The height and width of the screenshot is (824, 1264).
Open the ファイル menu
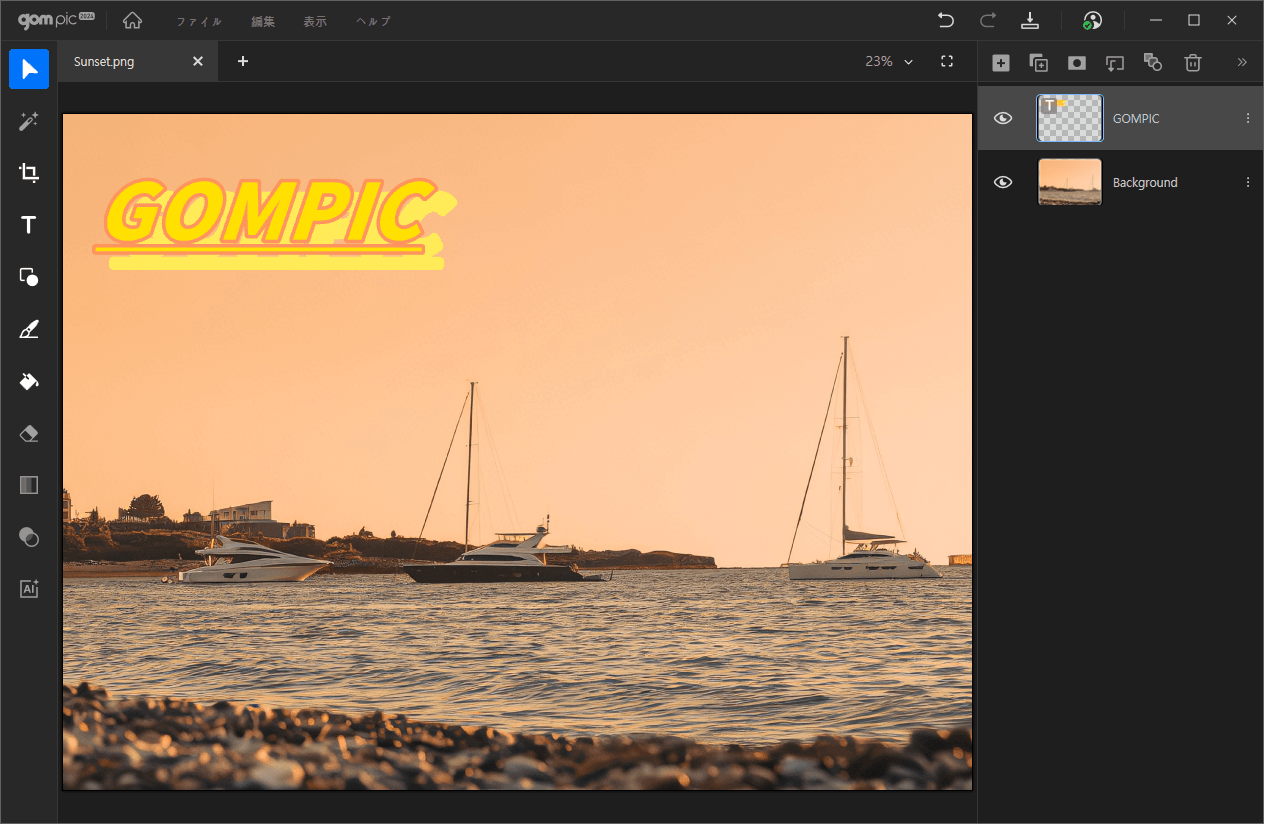199,21
